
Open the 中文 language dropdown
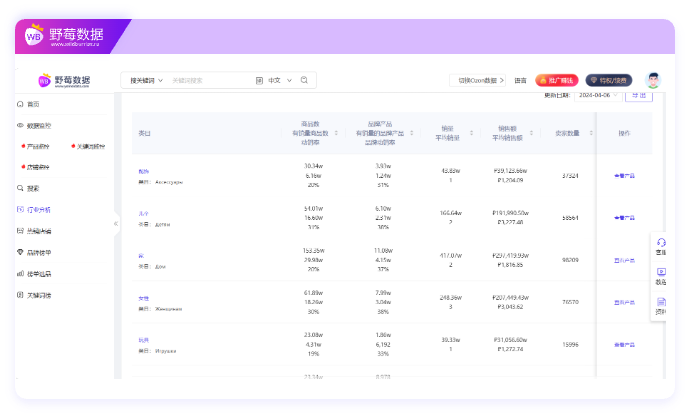click(x=280, y=81)
